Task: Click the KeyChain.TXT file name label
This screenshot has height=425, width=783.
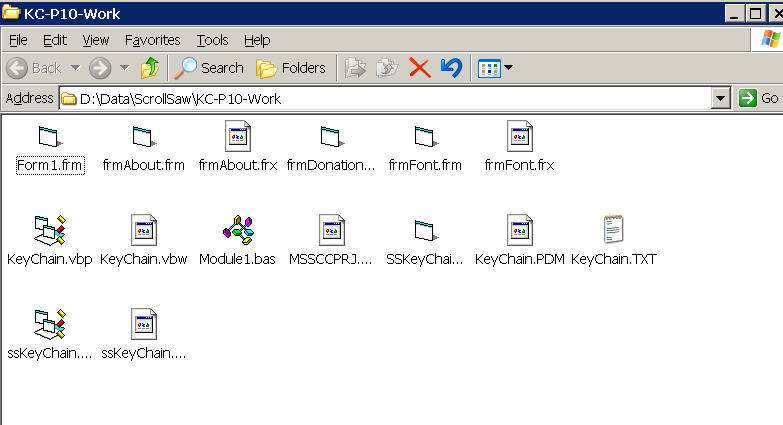Action: pos(614,259)
